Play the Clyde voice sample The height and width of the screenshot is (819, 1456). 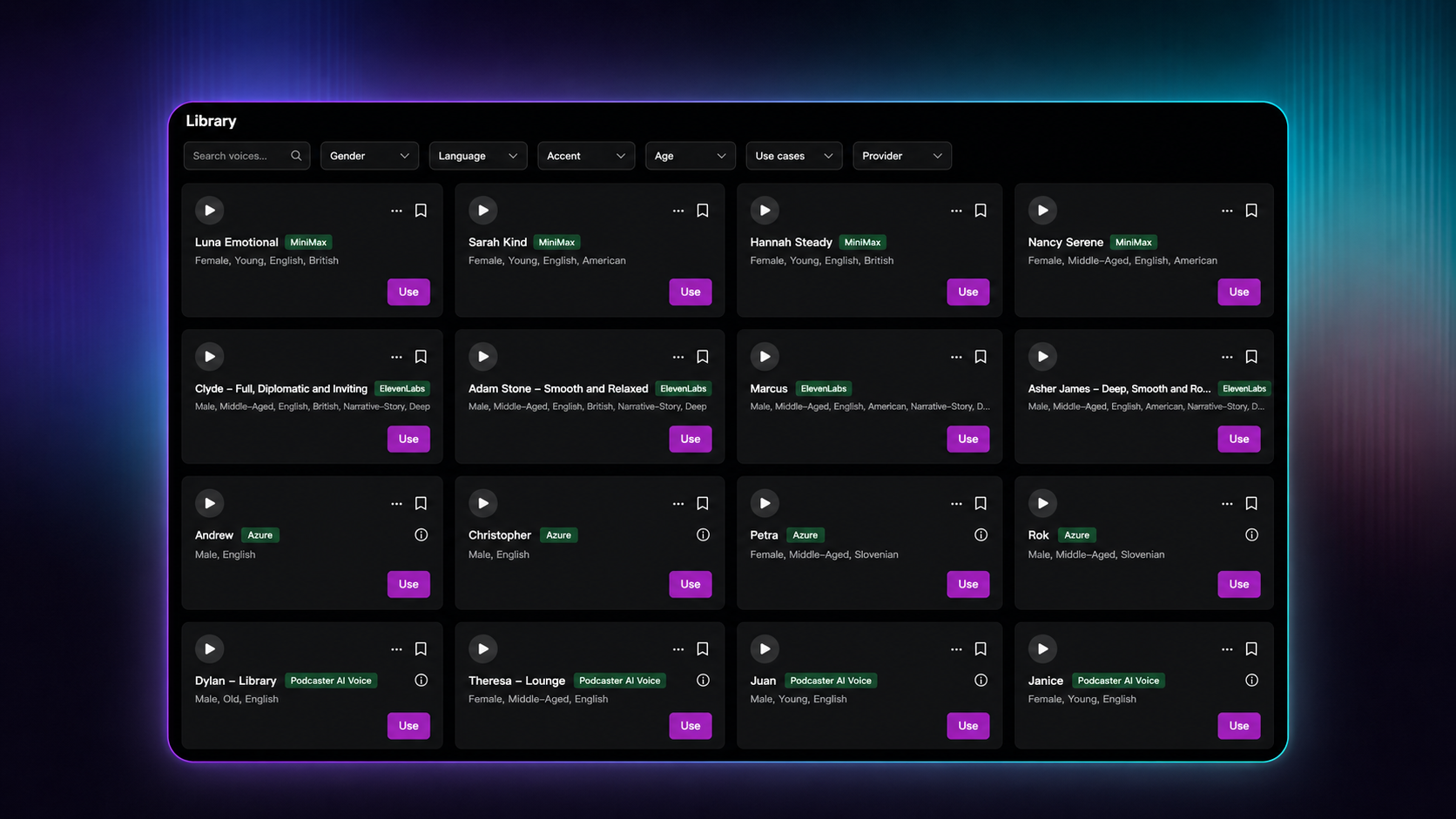tap(209, 357)
